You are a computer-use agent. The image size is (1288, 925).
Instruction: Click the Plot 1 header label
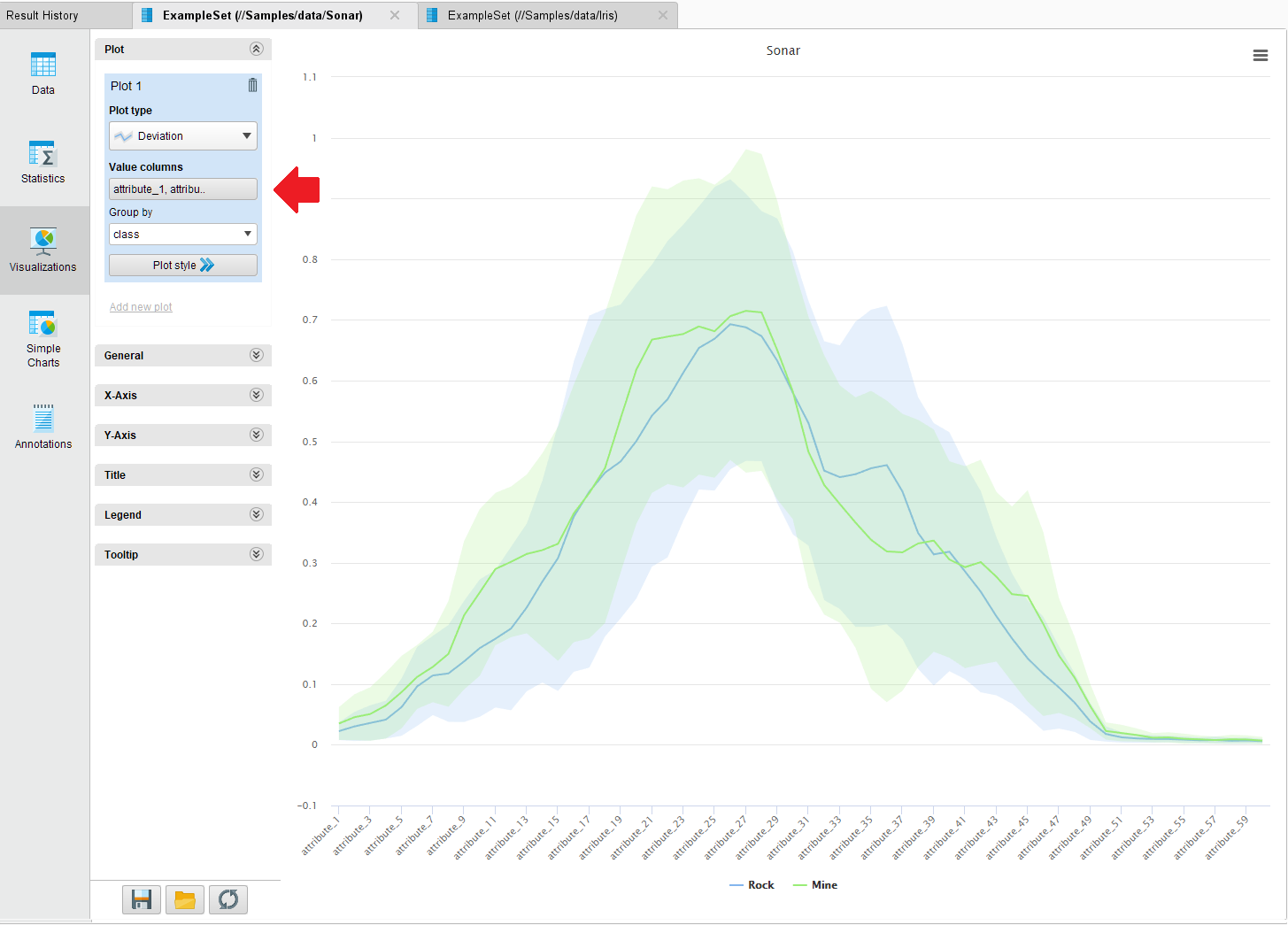point(126,86)
